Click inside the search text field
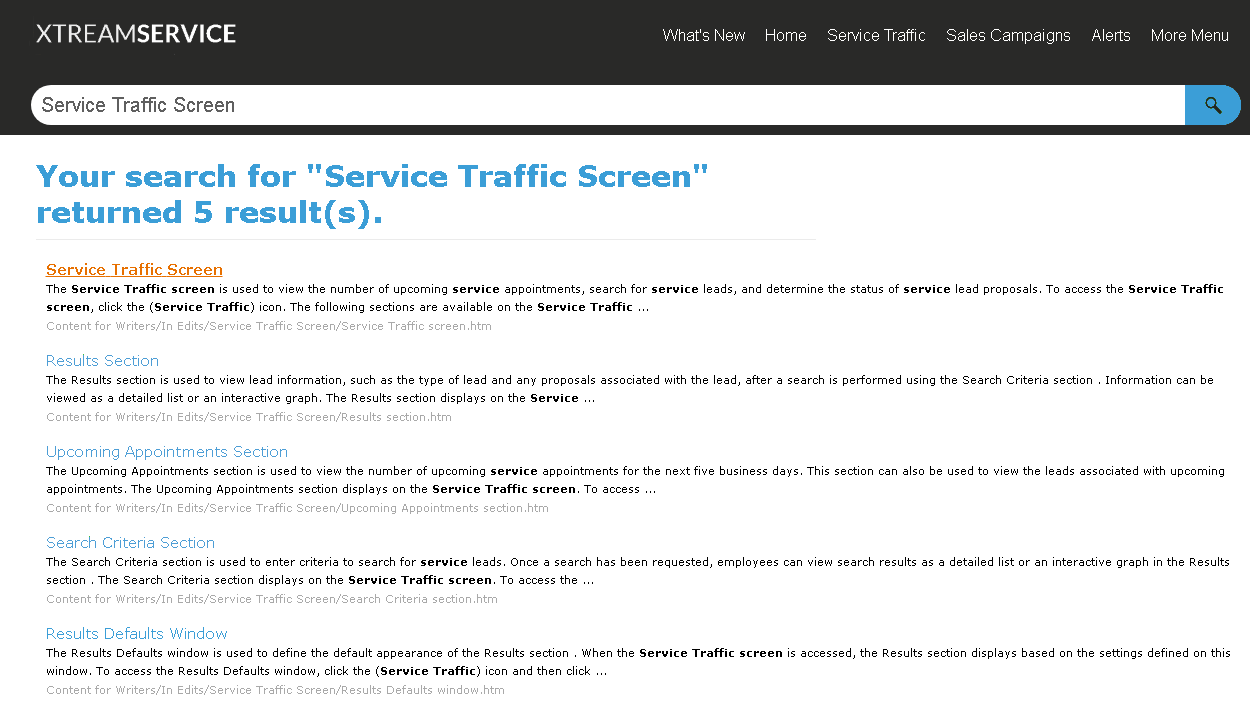Viewport: 1250px width, 702px height. pos(600,105)
